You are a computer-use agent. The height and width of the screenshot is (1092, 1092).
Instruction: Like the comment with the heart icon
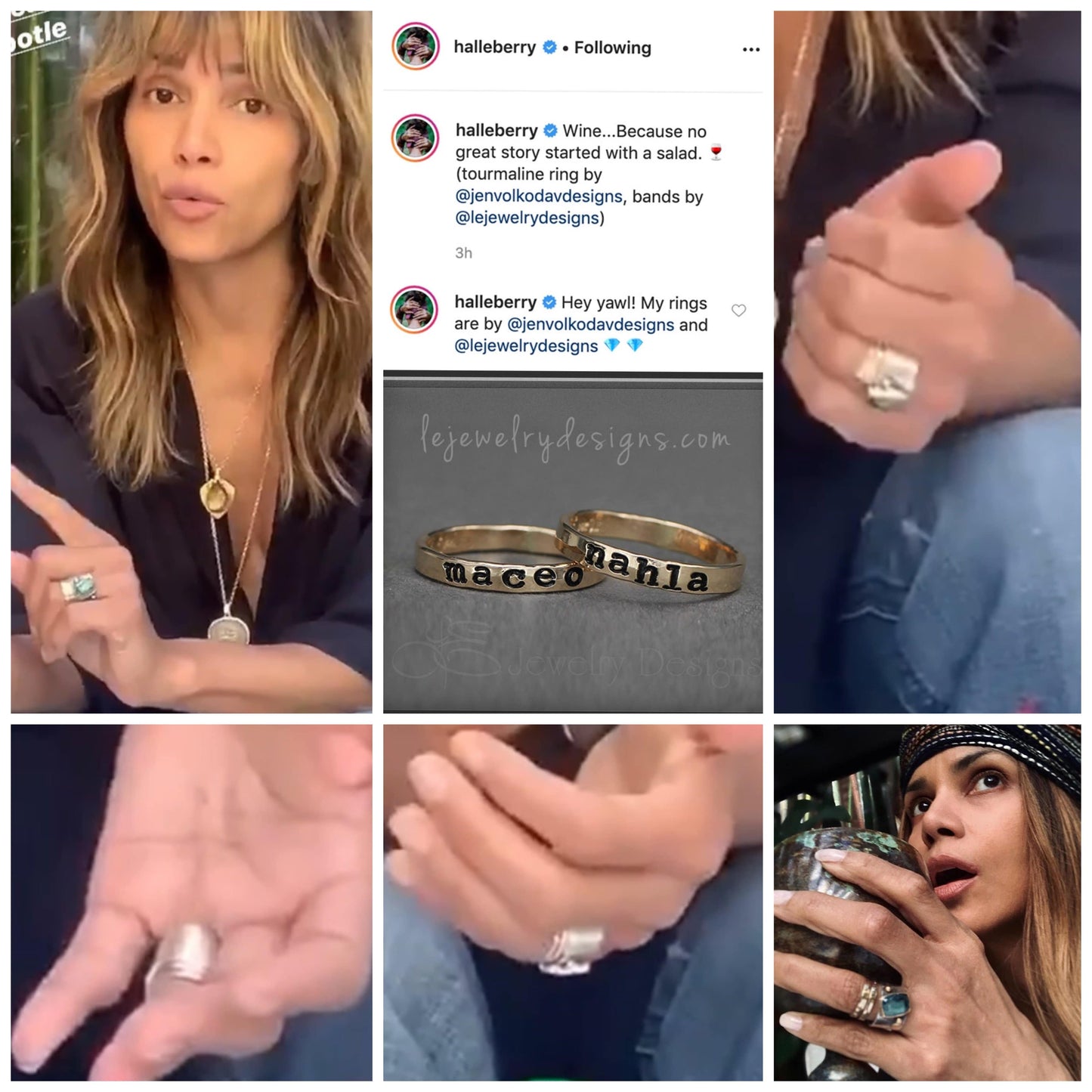(x=739, y=311)
